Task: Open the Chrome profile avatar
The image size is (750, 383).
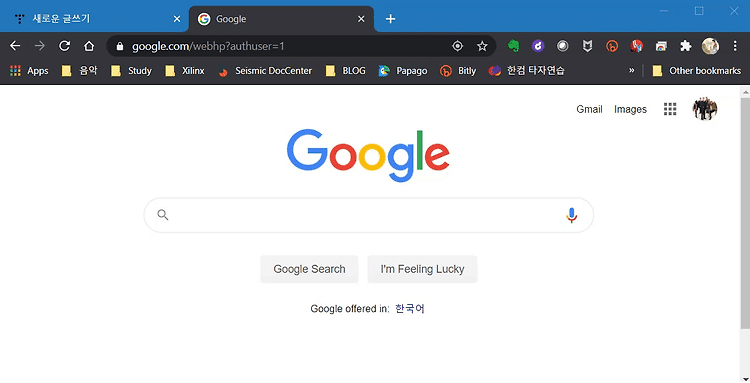Action: [x=710, y=46]
